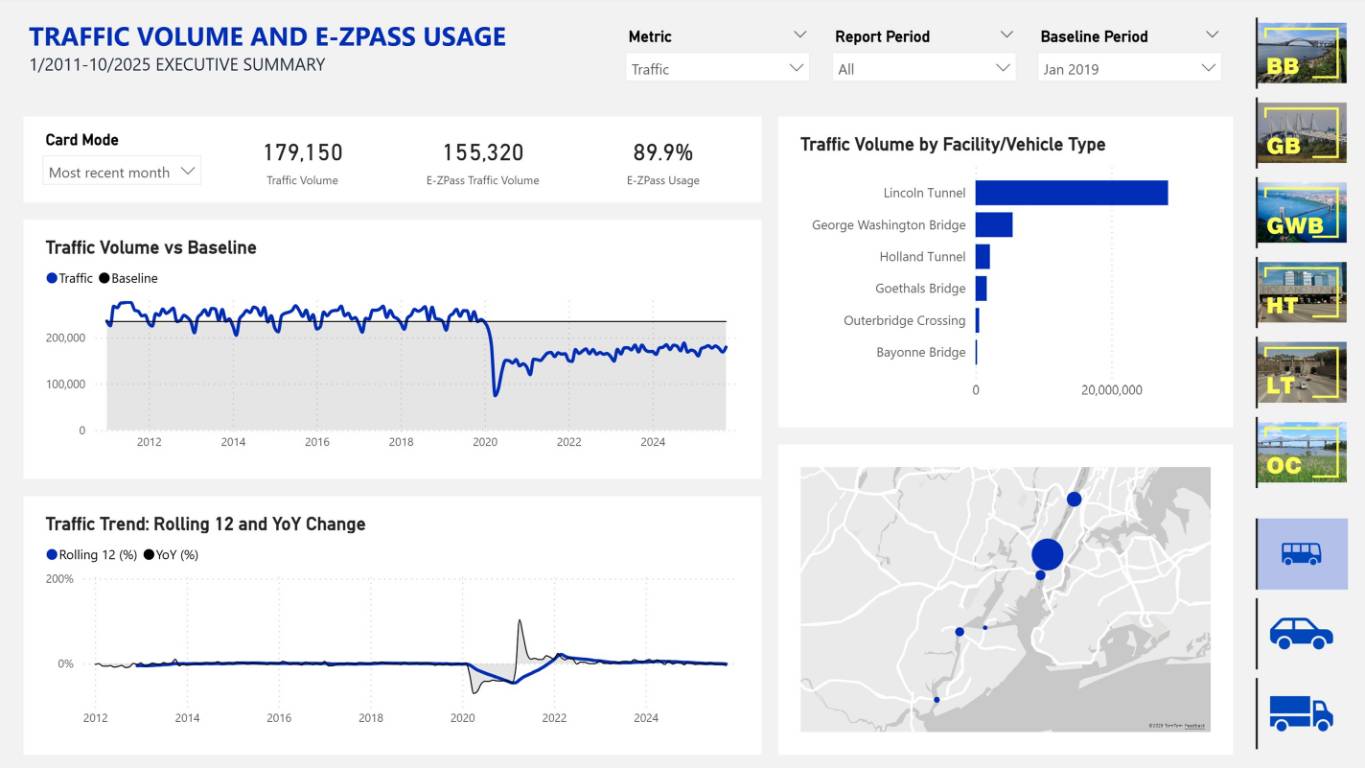Image resolution: width=1365 pixels, height=768 pixels.
Task: Select the OC Outerbridge Crossing icon
Action: (x=1301, y=452)
